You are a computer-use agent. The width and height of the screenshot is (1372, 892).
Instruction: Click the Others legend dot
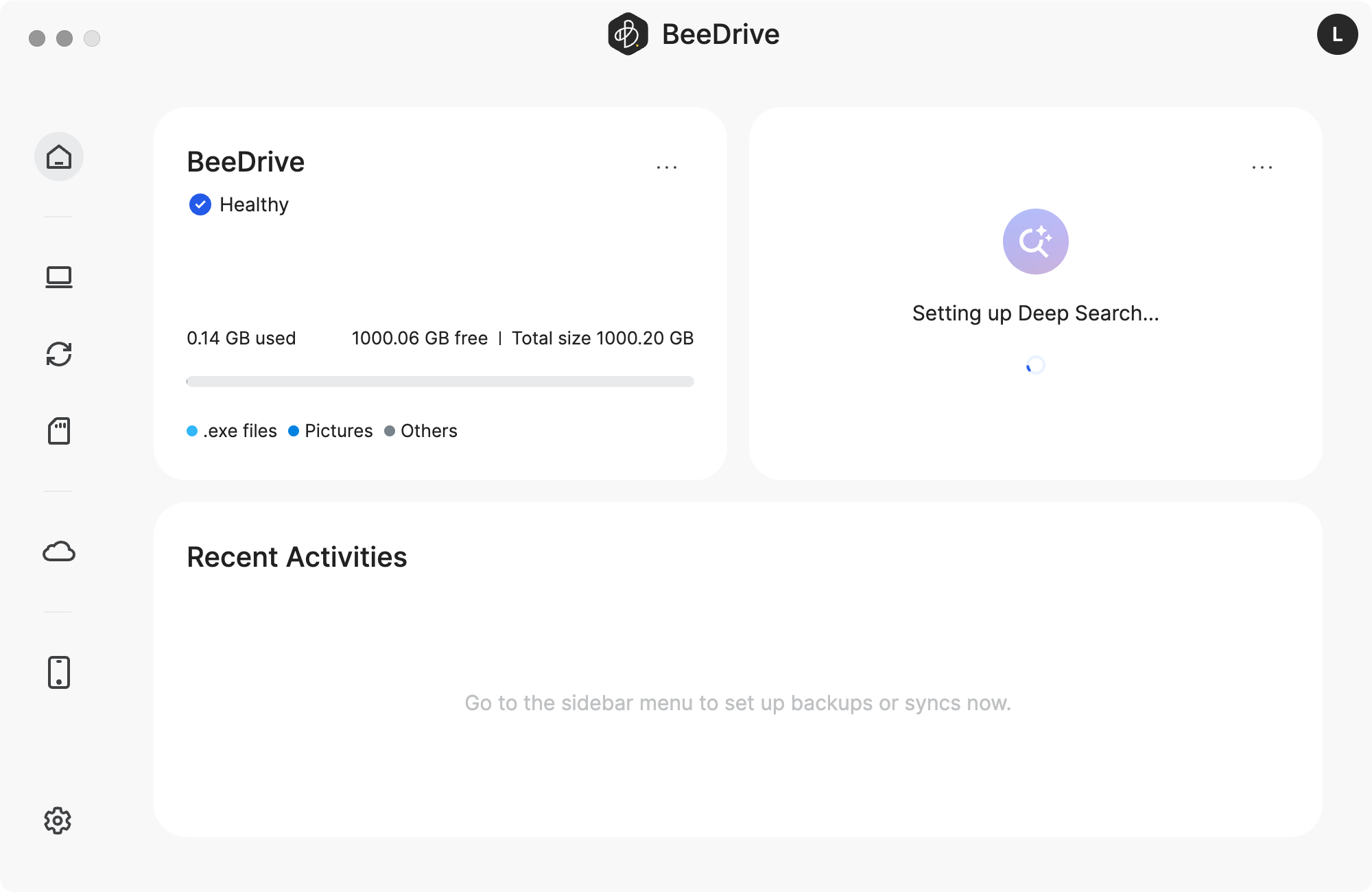click(x=390, y=431)
